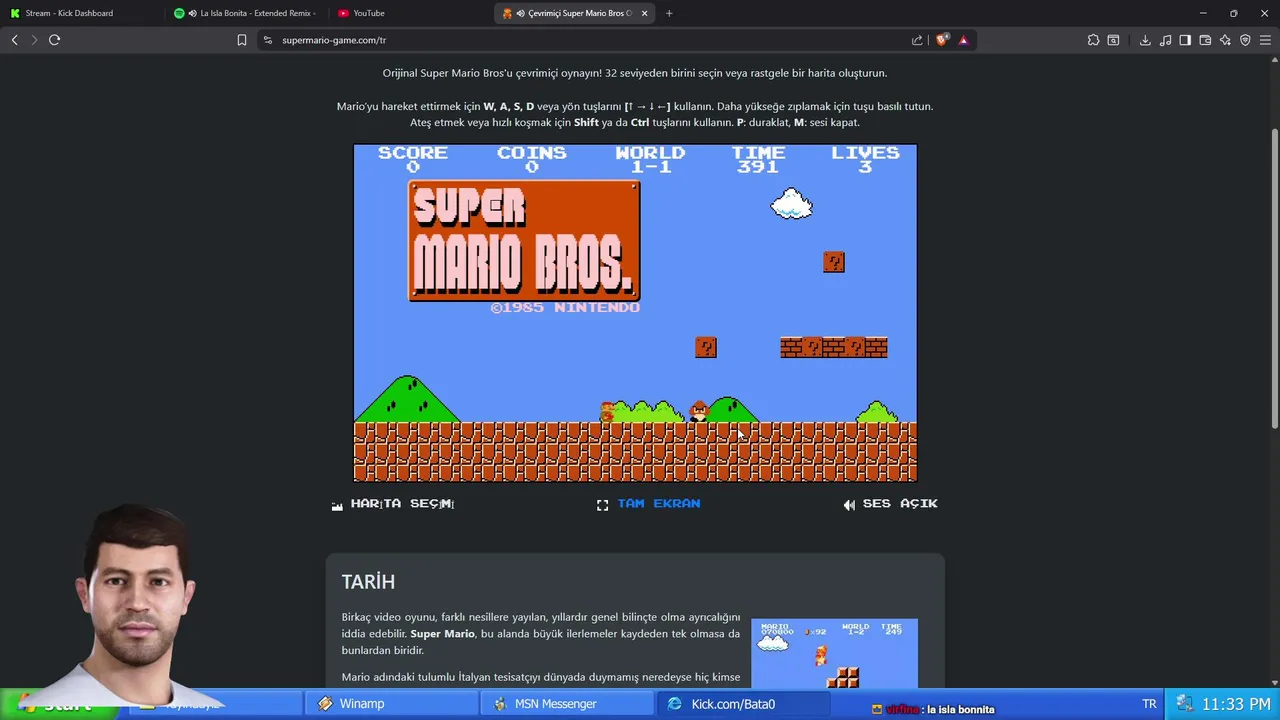
Task: Reload the supermario-game page
Action: 54,40
